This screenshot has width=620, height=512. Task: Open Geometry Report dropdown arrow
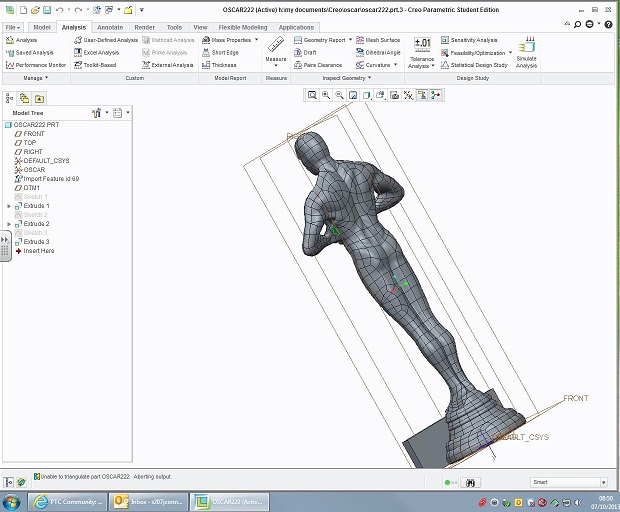click(350, 40)
